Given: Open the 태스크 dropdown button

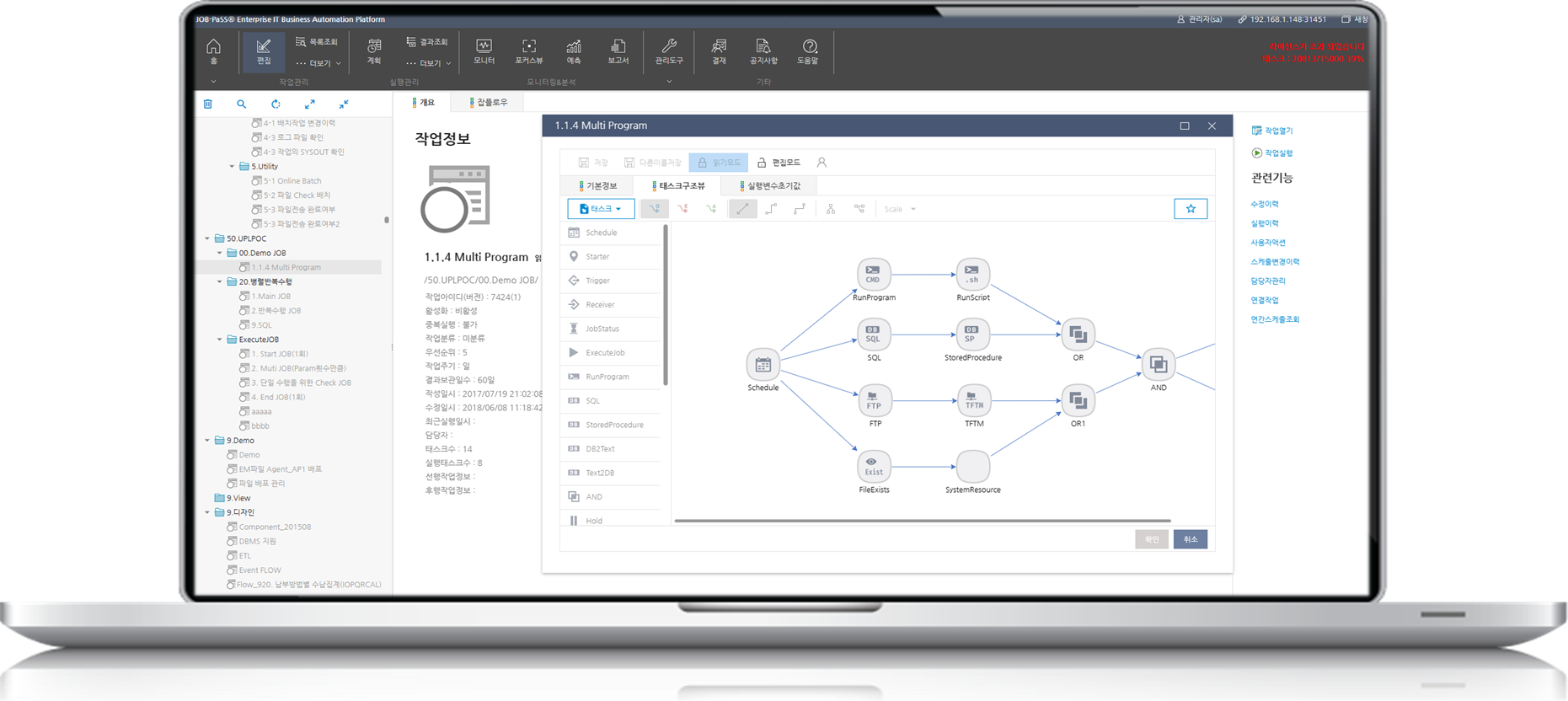Looking at the screenshot, I should point(601,209).
